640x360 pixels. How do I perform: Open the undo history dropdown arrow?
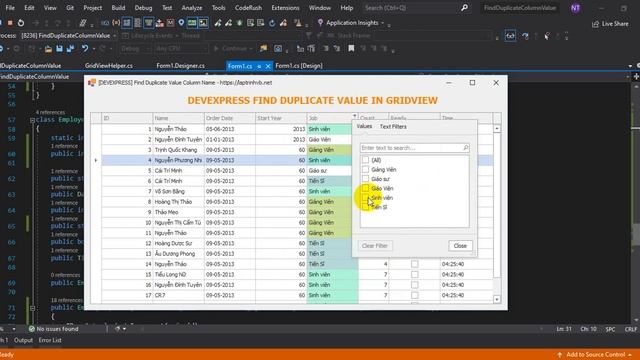point(94,49)
